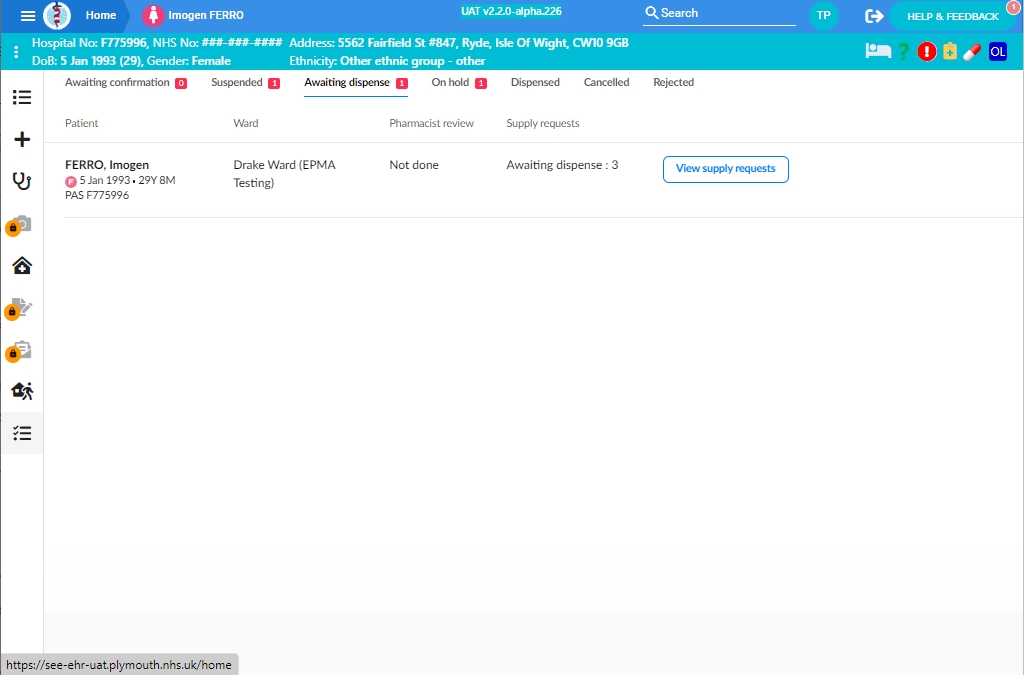1024x675 pixels.
Task: Click the locked document edit sidebar icon
Action: pos(20,309)
